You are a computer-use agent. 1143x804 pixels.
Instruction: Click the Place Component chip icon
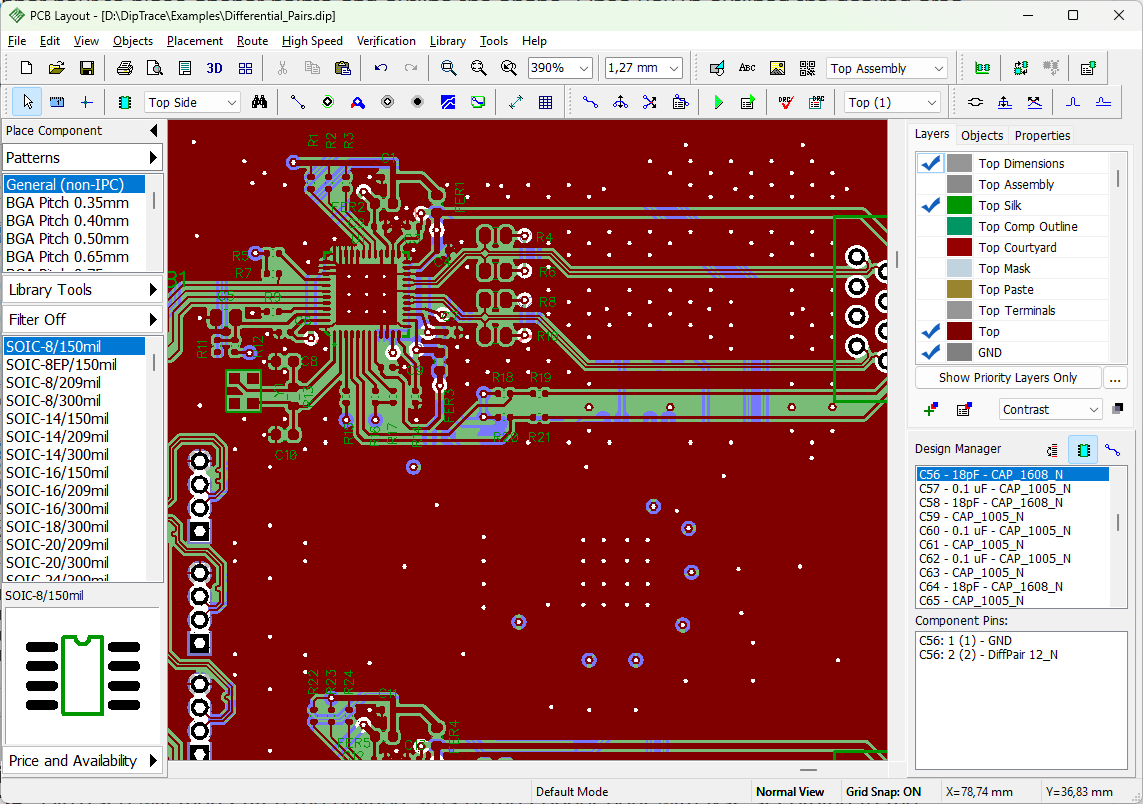pyautogui.click(x=125, y=102)
